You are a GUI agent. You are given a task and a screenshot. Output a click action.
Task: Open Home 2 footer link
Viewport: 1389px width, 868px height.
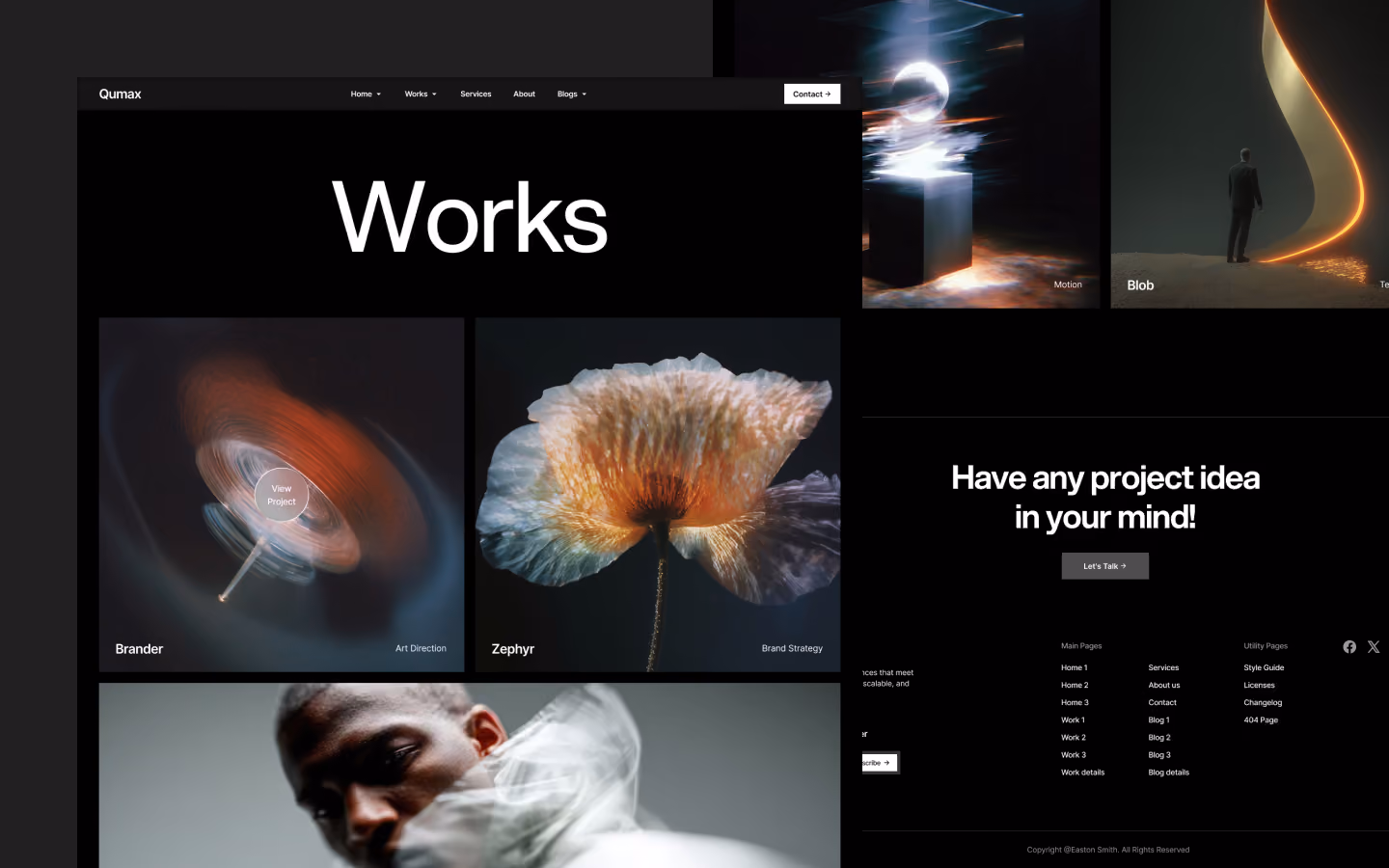pos(1075,685)
